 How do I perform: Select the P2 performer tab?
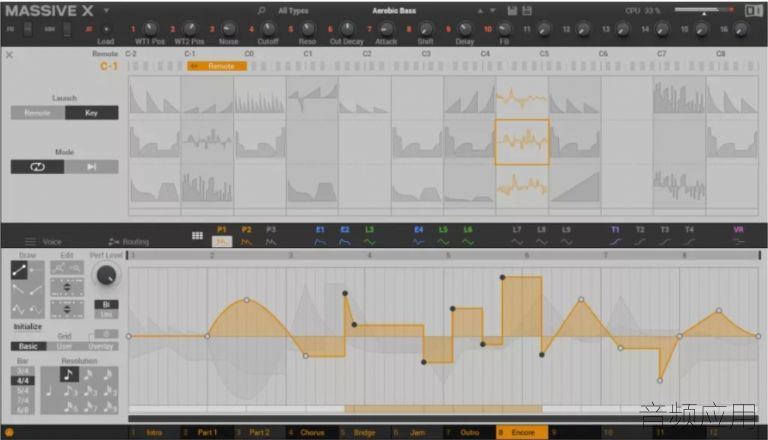[x=246, y=236]
